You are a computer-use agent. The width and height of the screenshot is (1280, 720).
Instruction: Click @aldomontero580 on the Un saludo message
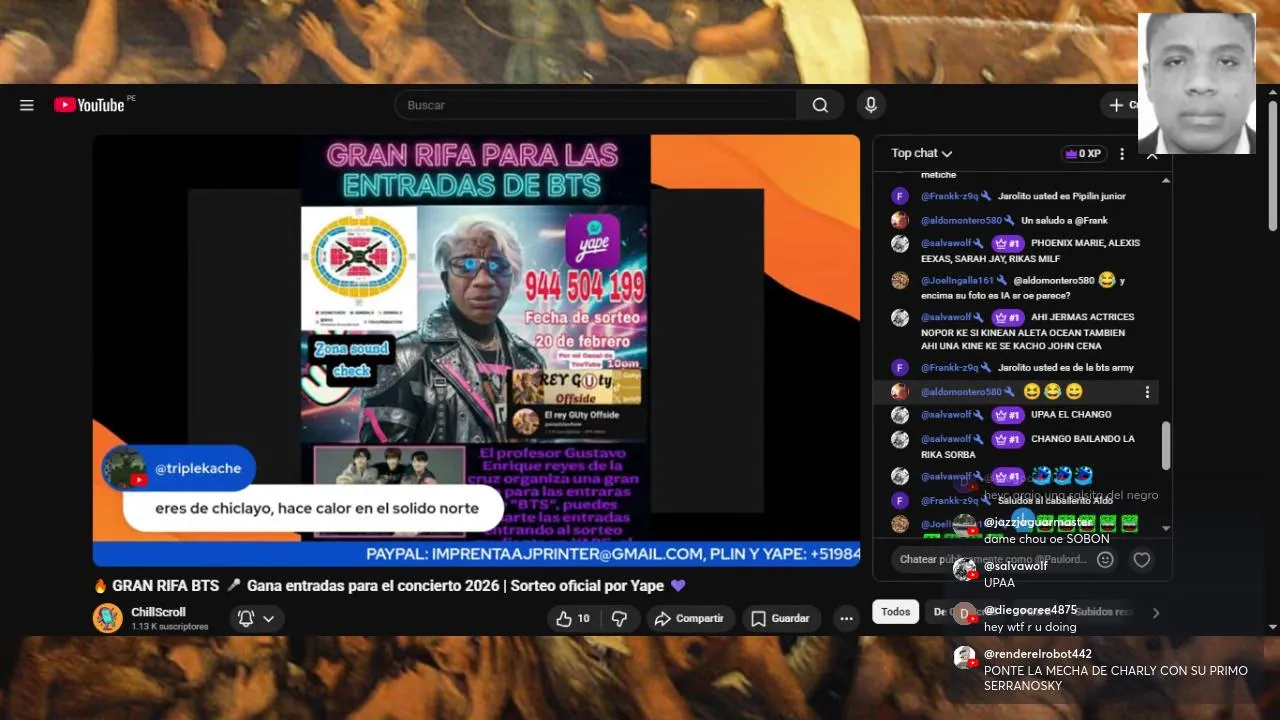click(x=961, y=221)
